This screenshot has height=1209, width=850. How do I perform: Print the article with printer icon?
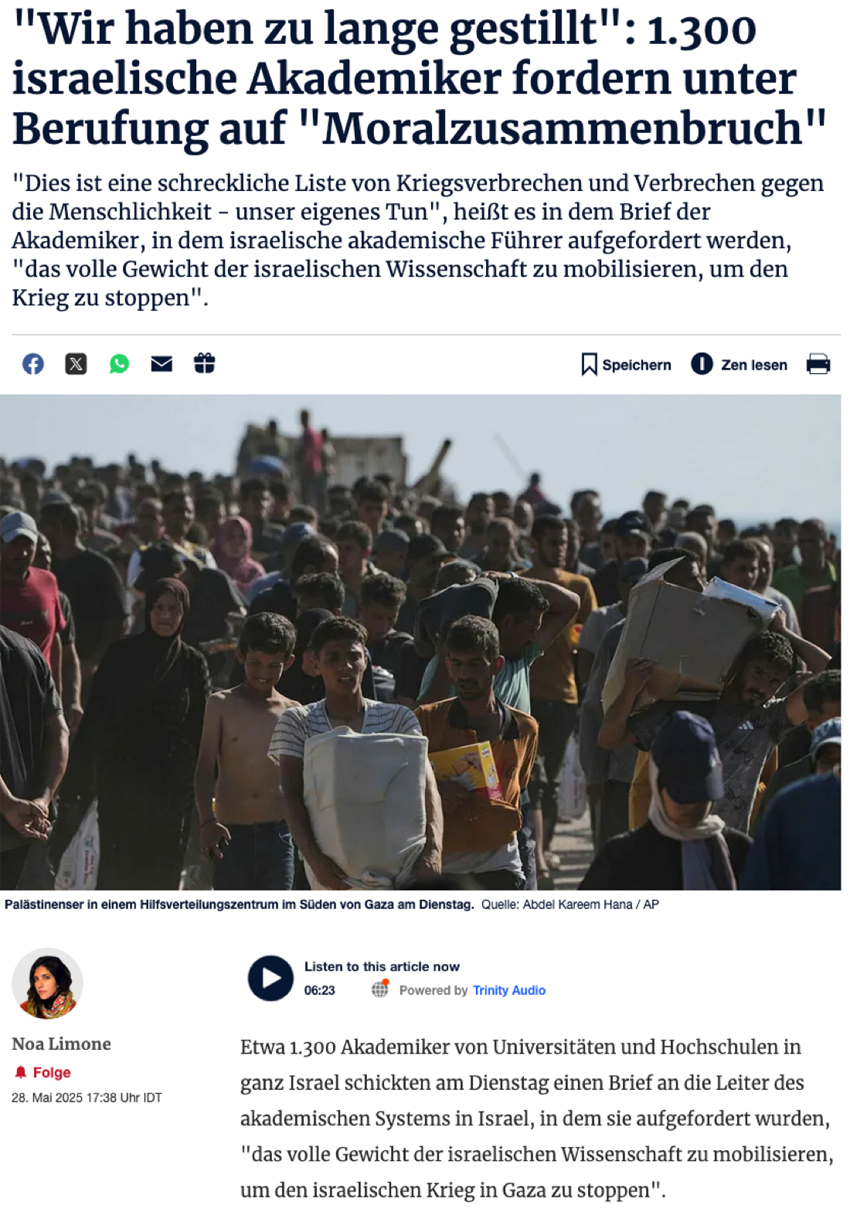point(818,364)
